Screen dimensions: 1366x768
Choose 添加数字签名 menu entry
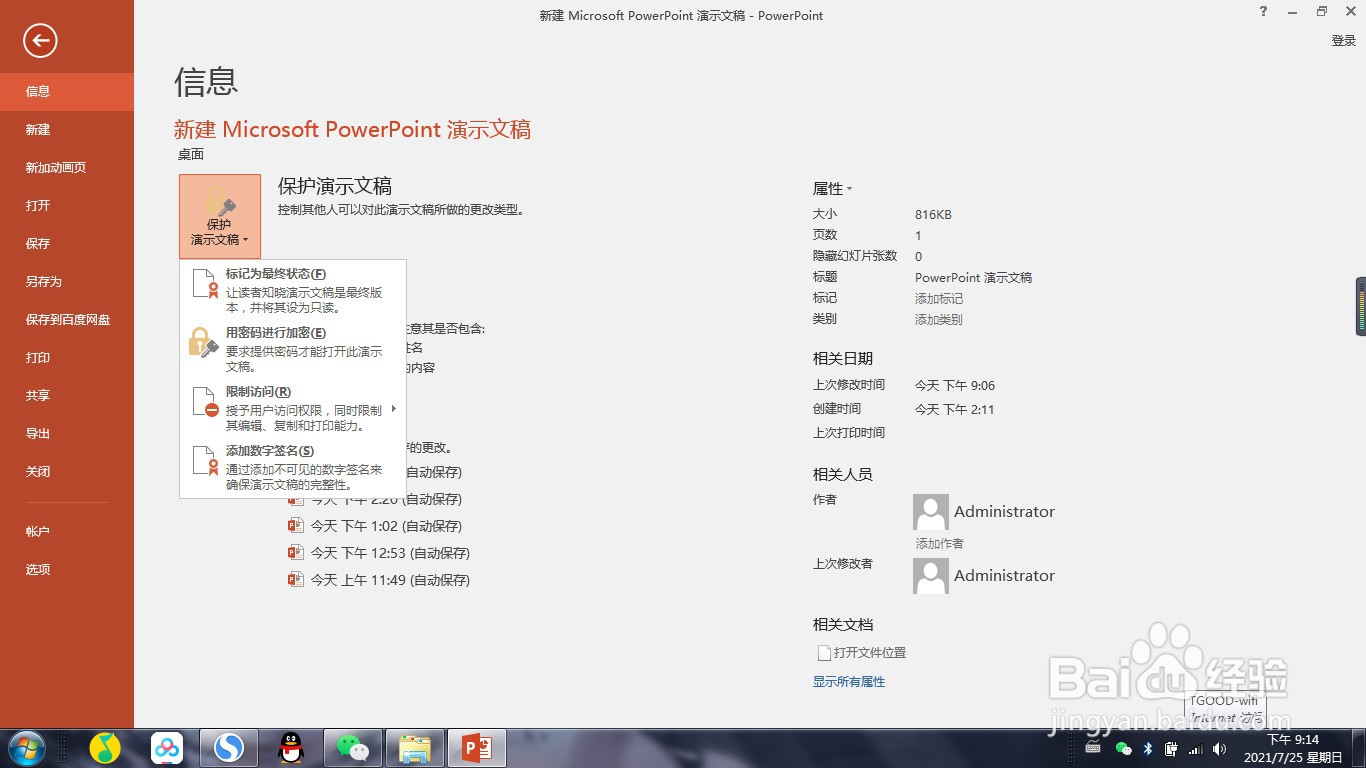pyautogui.click(x=293, y=467)
